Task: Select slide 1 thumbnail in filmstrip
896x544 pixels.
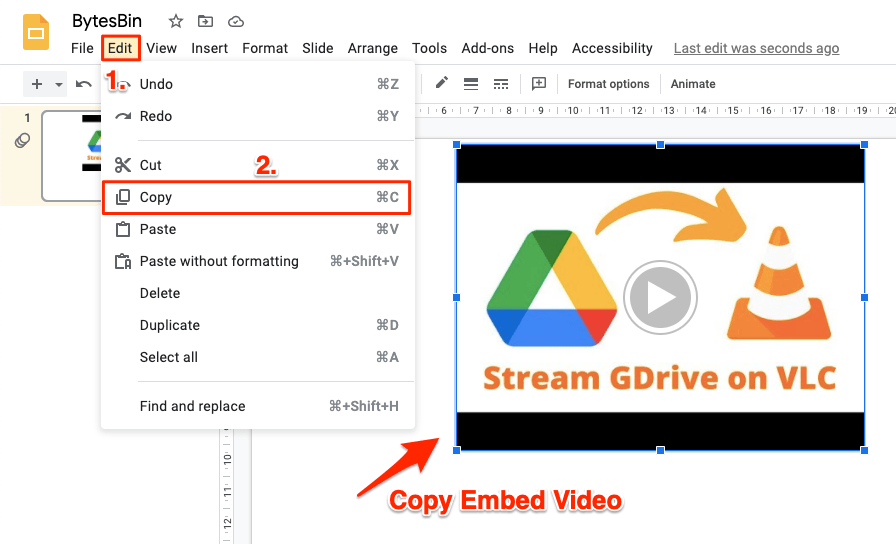Action: (x=71, y=155)
